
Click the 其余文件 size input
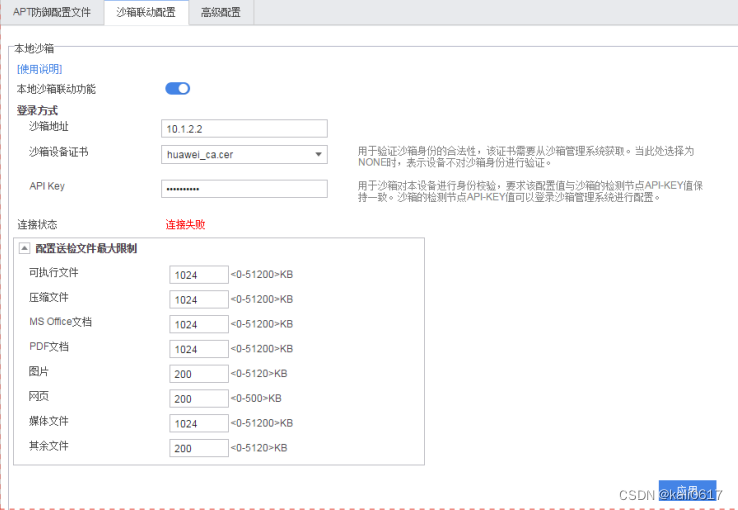coord(199,448)
